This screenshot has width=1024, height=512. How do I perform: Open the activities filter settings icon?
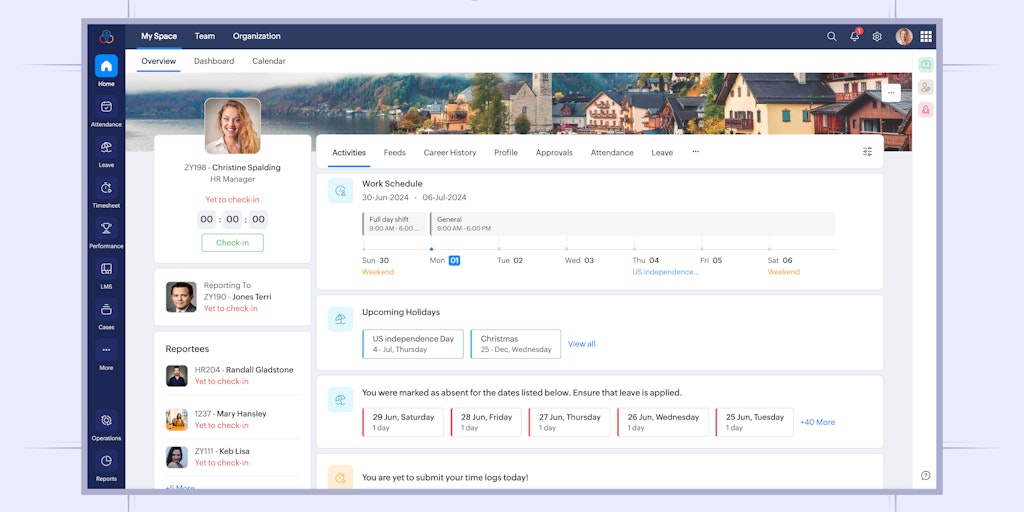click(x=867, y=152)
